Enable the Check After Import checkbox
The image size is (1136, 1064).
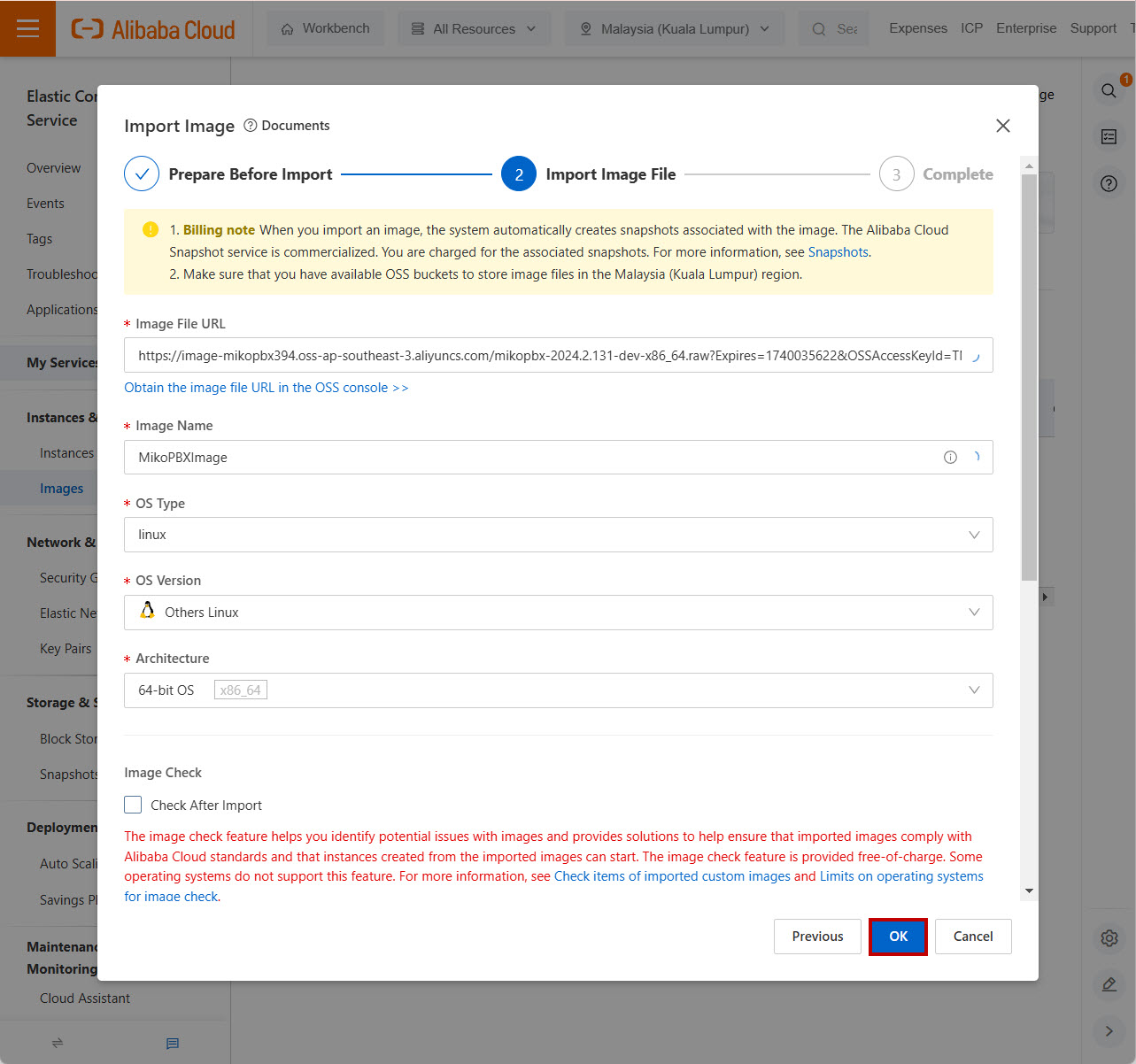[x=134, y=805]
